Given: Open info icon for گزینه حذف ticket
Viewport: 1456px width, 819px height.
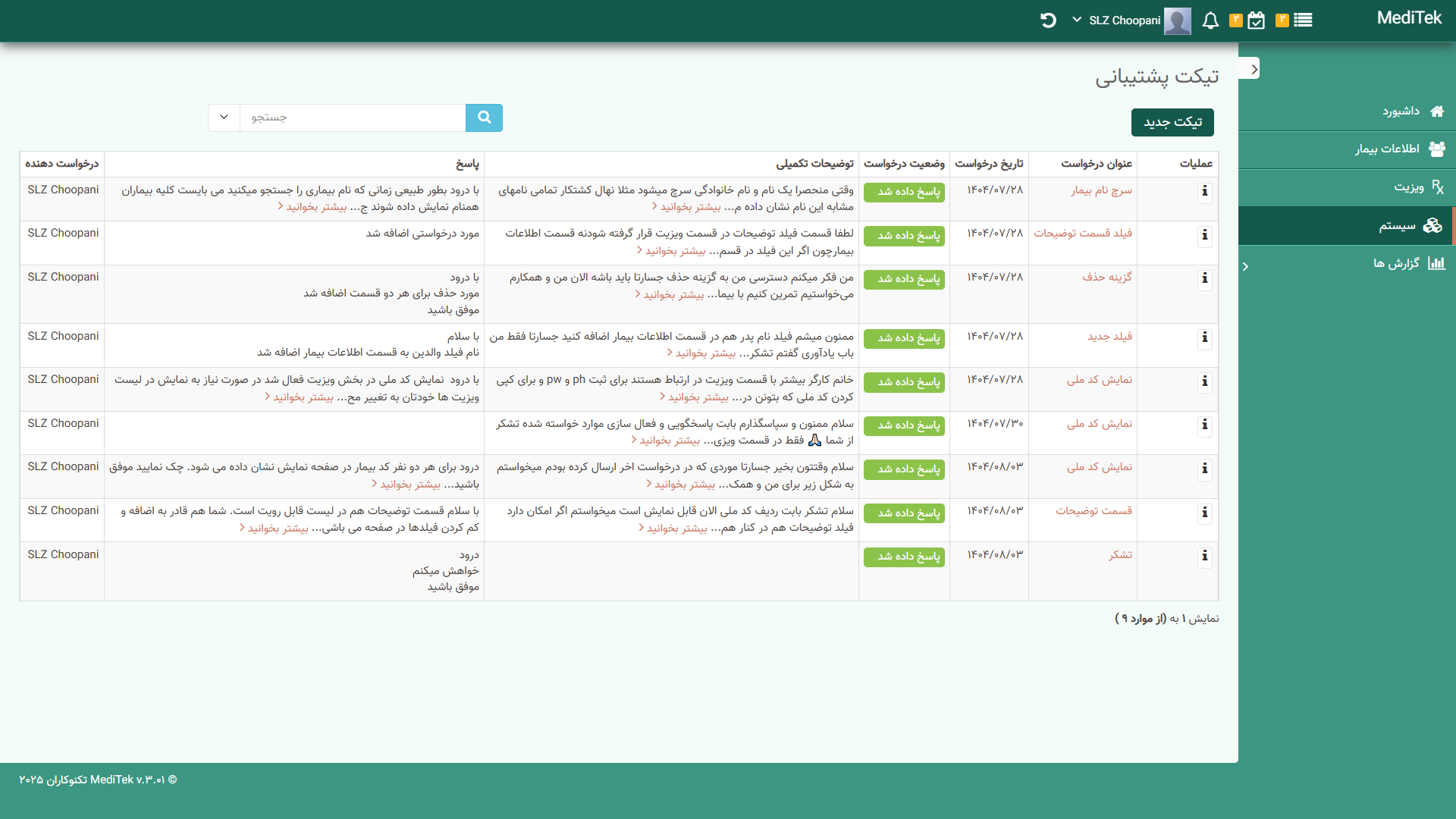Looking at the screenshot, I should tap(1204, 279).
